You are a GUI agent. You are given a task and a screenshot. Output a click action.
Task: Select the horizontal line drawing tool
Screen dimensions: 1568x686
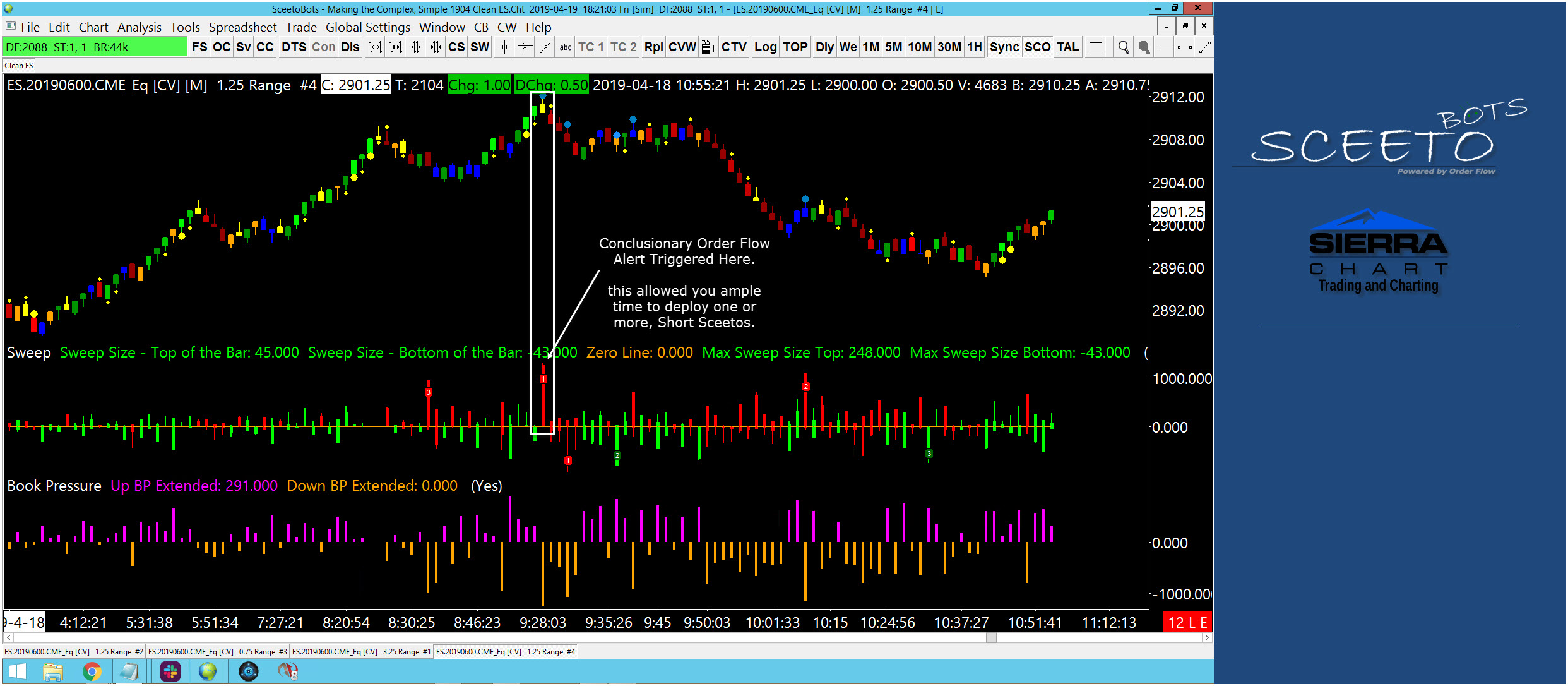tap(1165, 47)
